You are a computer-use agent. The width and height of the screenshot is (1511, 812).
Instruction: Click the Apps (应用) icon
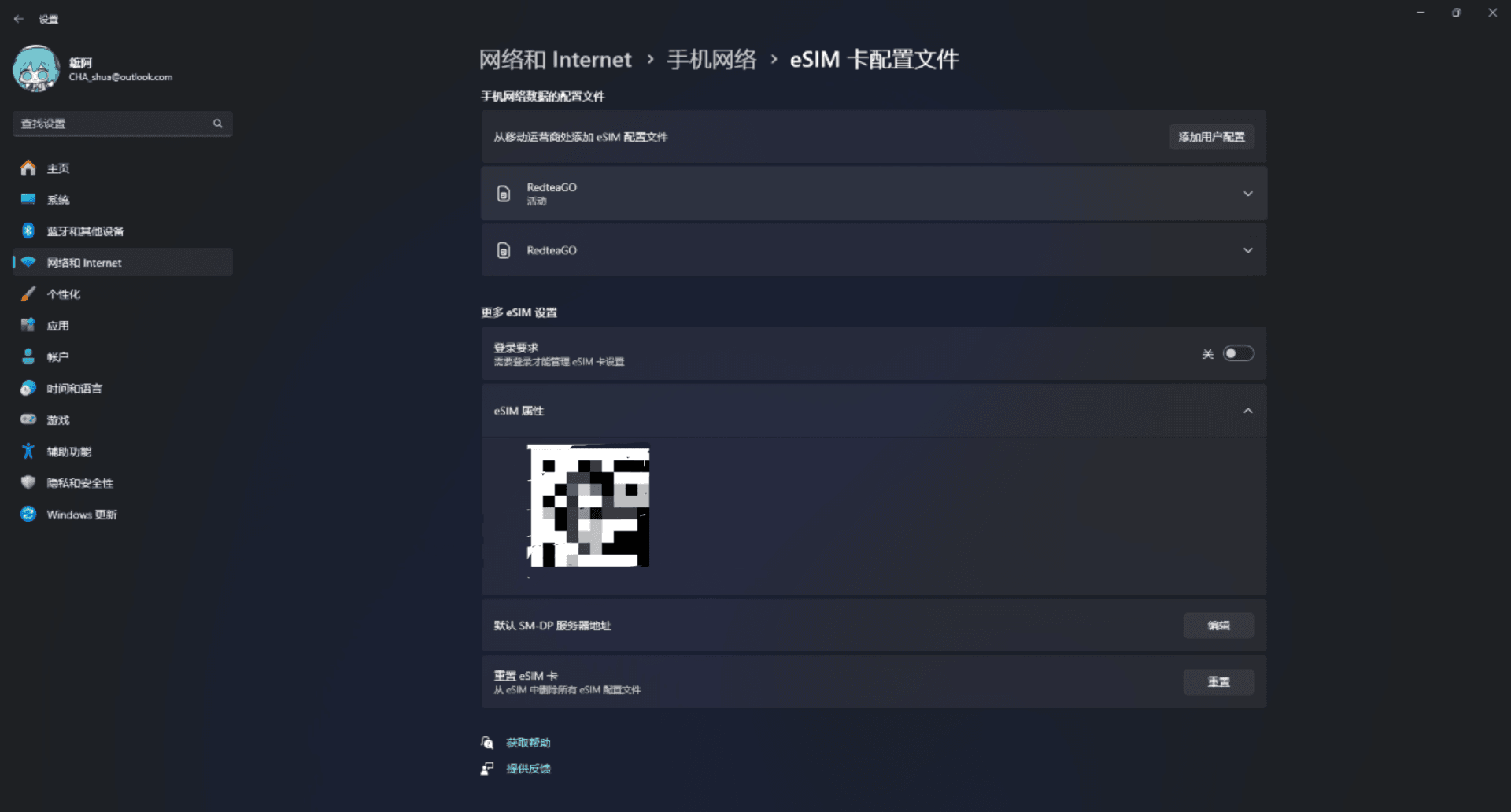click(x=28, y=325)
